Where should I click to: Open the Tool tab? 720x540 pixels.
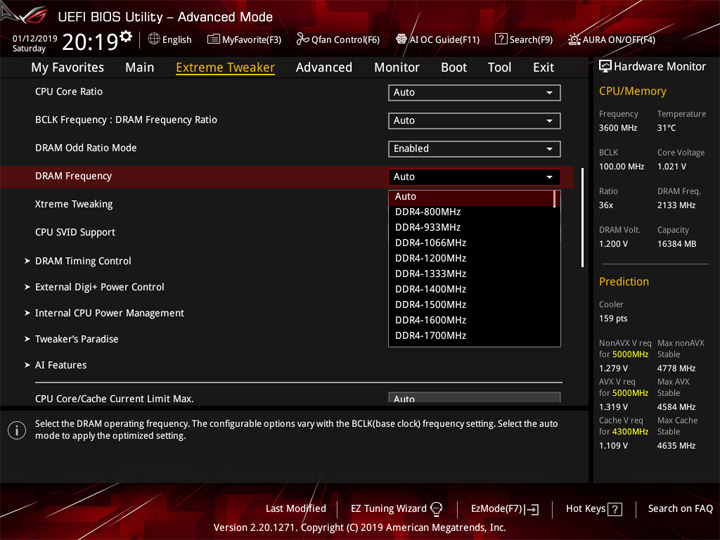point(500,68)
